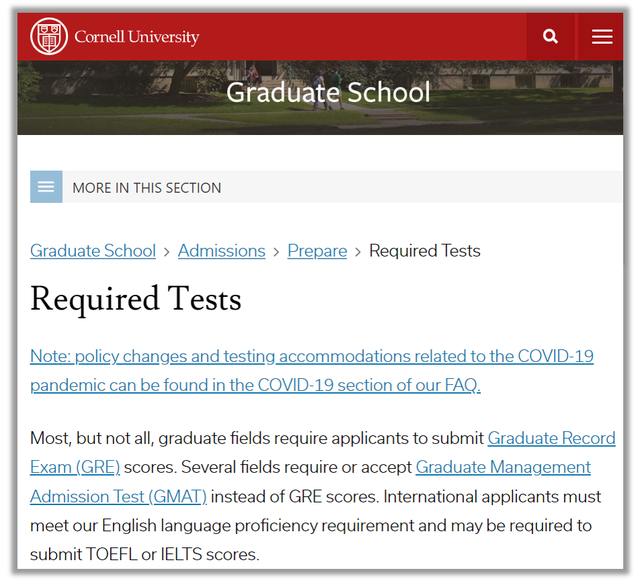Click the MORE IN THIS SECTION label
The width and height of the screenshot is (640, 583).
click(x=147, y=188)
